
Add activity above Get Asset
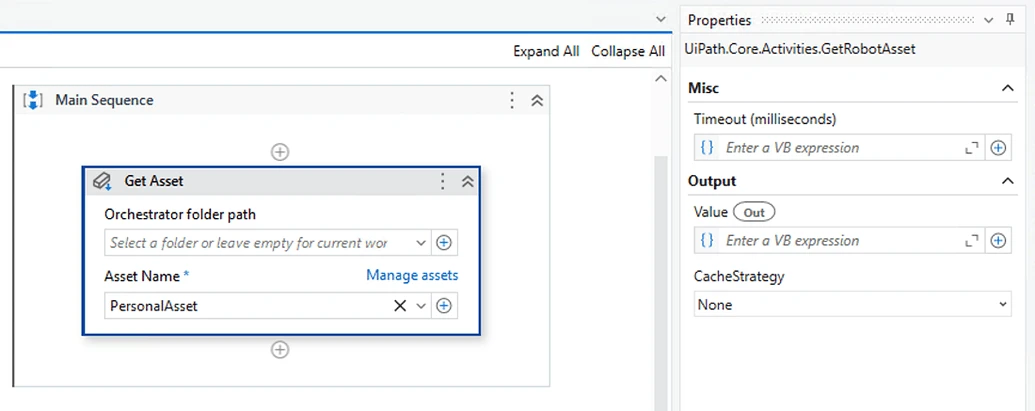click(281, 152)
